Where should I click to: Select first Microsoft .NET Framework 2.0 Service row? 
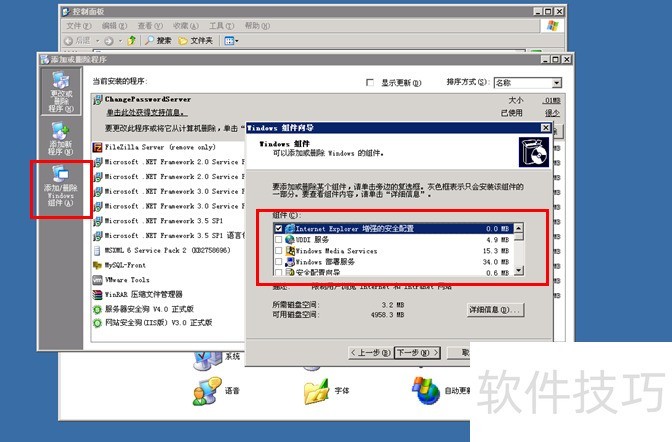tap(168, 162)
